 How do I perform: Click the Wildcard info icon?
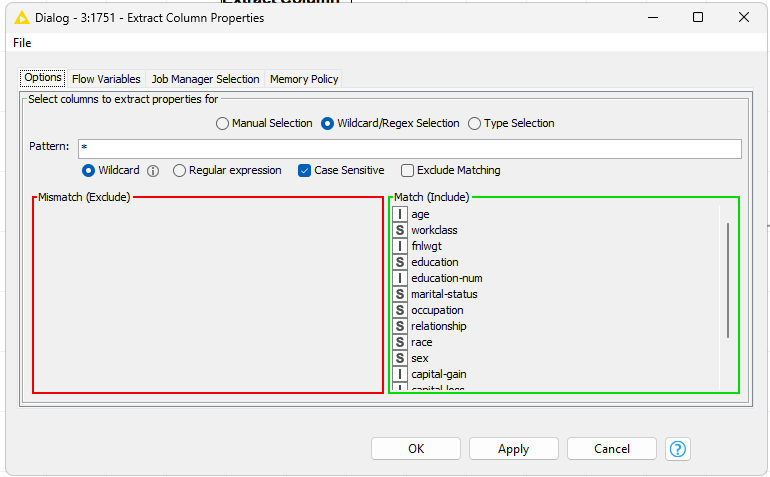click(x=153, y=171)
